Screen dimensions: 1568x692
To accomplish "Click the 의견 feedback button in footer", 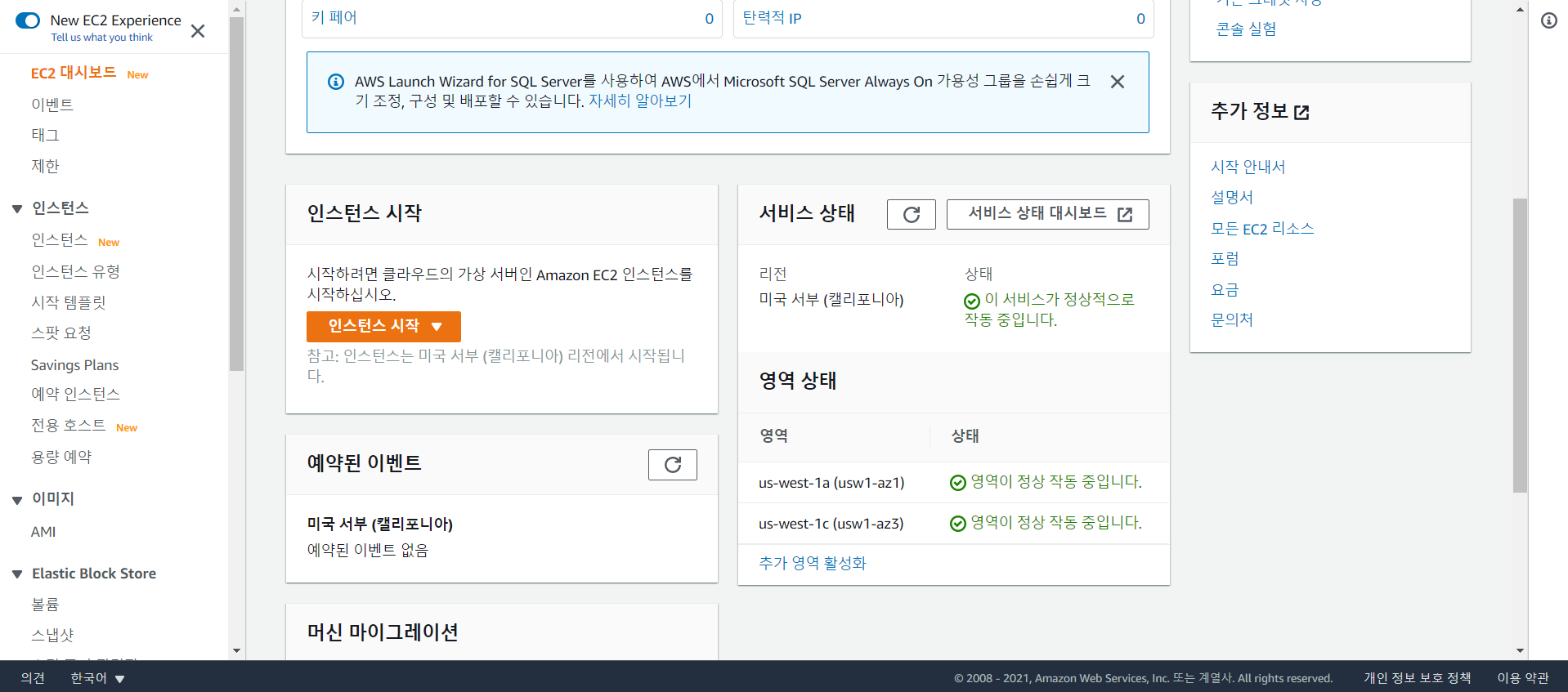I will 33,678.
